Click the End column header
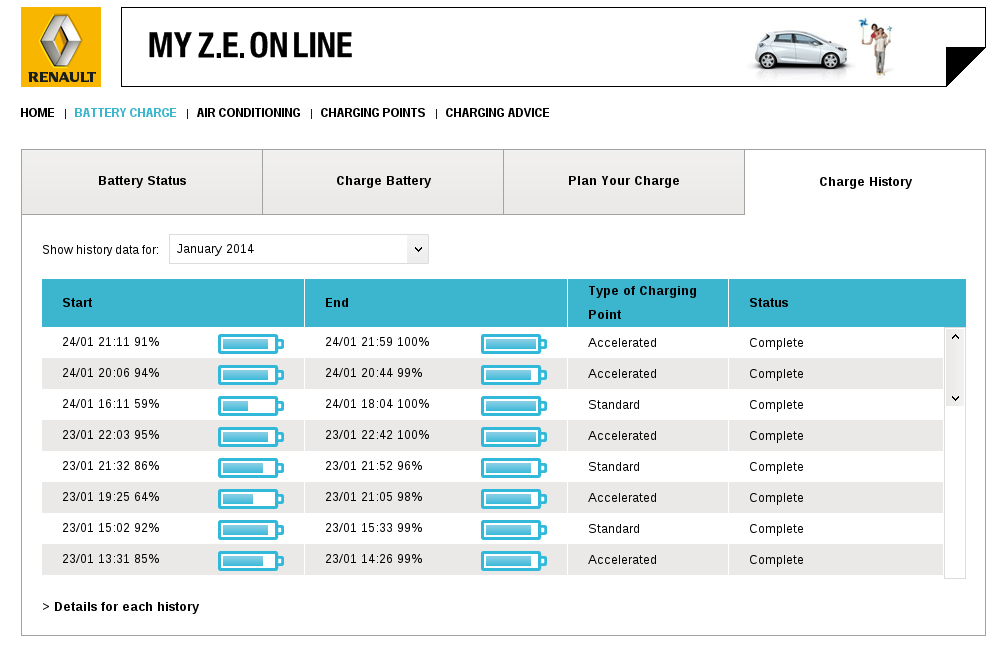The image size is (1002, 650). tap(436, 303)
